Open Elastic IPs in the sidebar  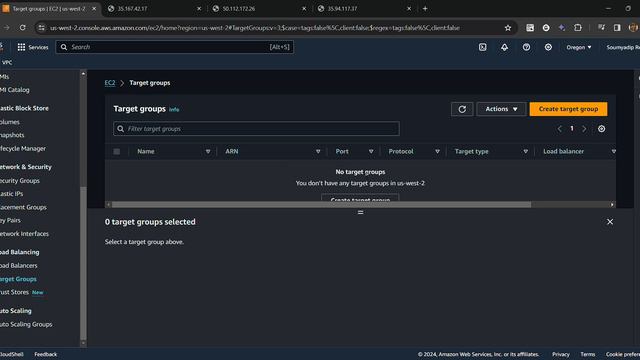pyautogui.click(x=11, y=194)
